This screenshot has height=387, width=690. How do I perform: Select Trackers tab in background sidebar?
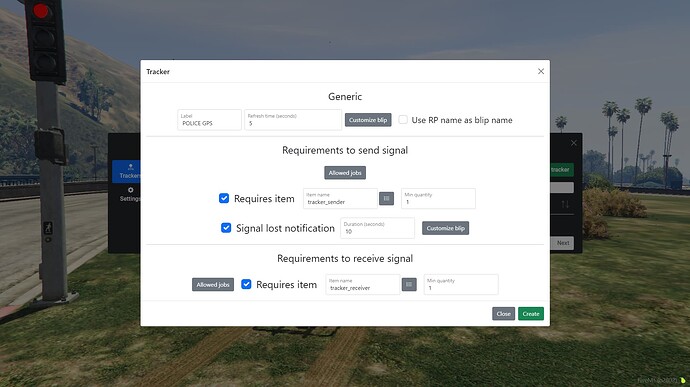[x=126, y=171]
